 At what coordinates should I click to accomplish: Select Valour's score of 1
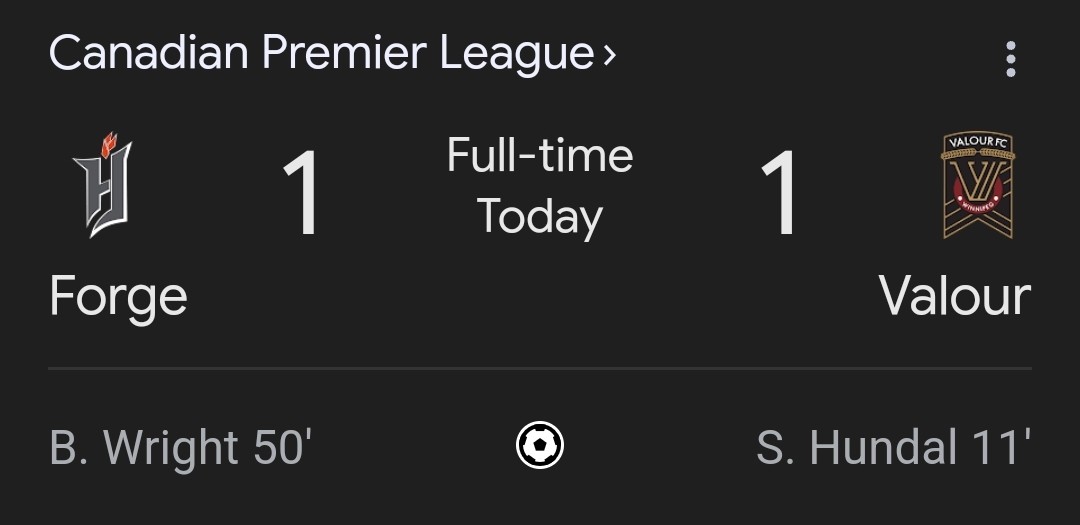[x=780, y=193]
